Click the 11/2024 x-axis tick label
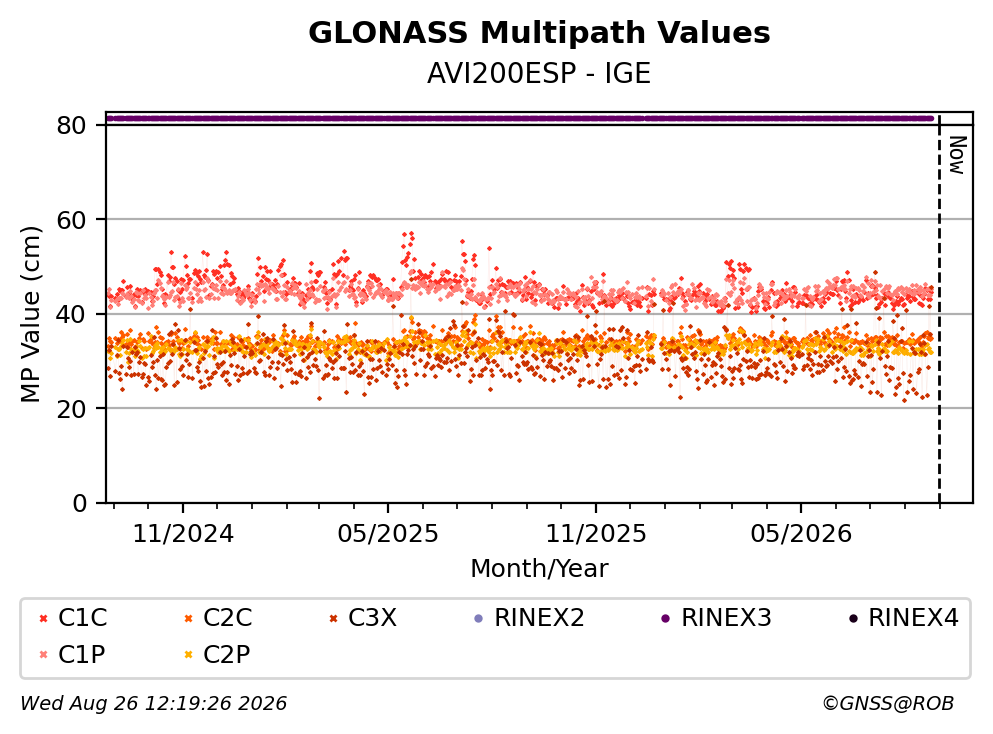This screenshot has height=734, width=993. pos(183,534)
